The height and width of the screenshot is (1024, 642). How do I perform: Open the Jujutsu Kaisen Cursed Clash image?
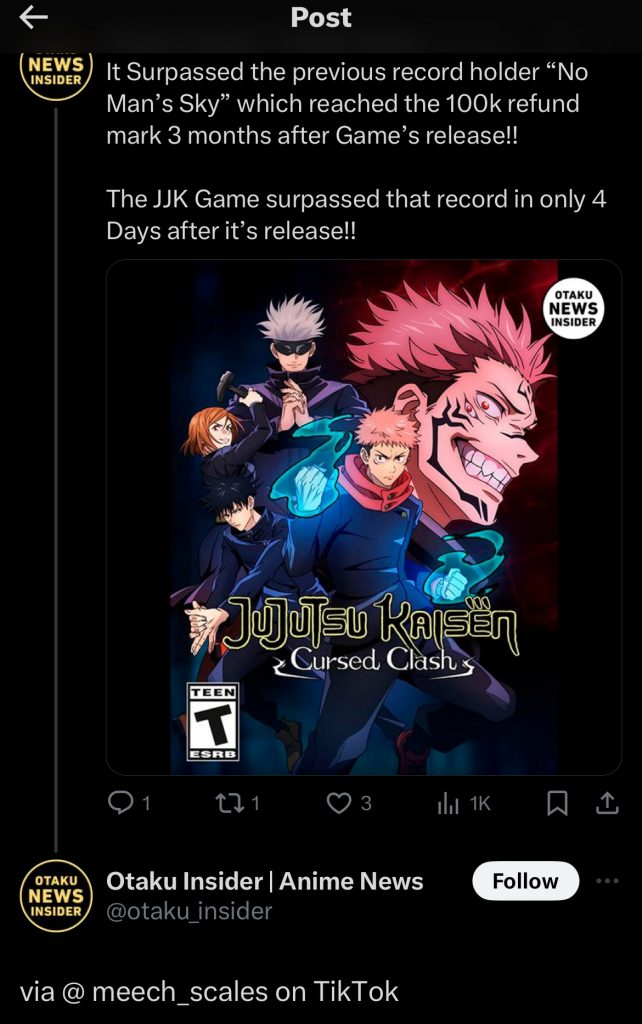tap(364, 517)
